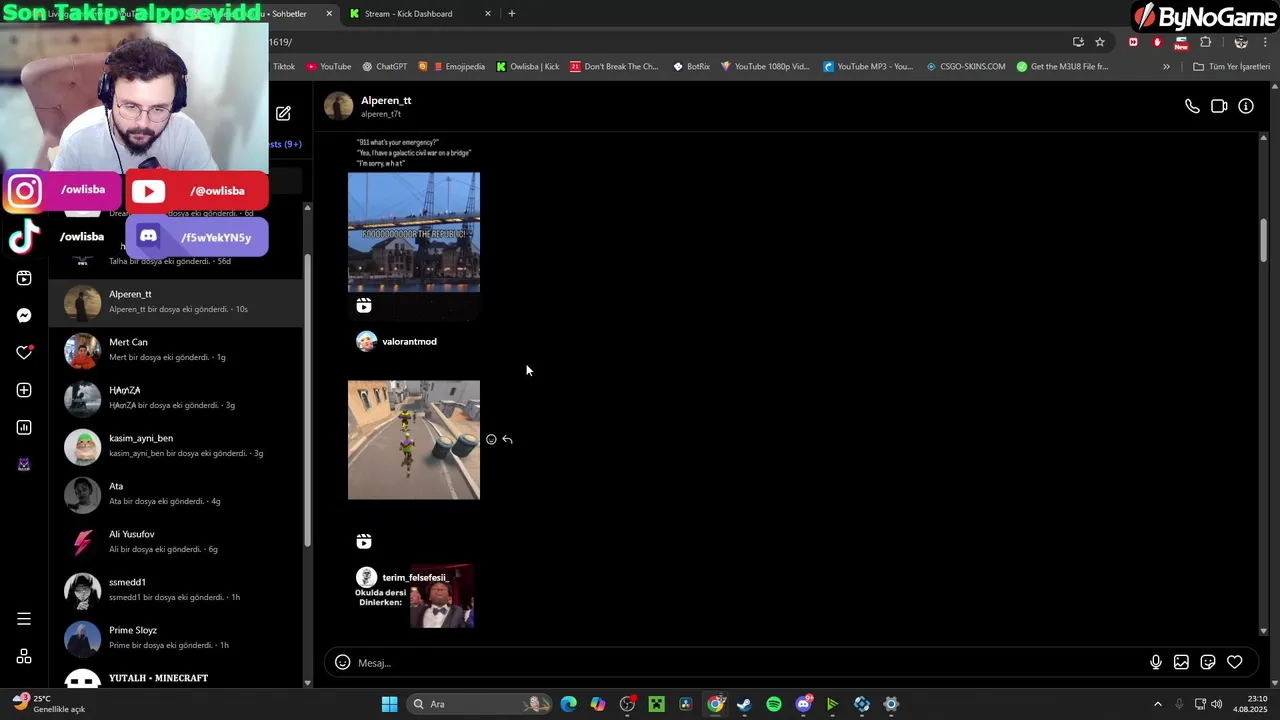The height and width of the screenshot is (720, 1280).
Task: Open the YUTALH • MINECRAFT conversation
Action: coord(175,678)
